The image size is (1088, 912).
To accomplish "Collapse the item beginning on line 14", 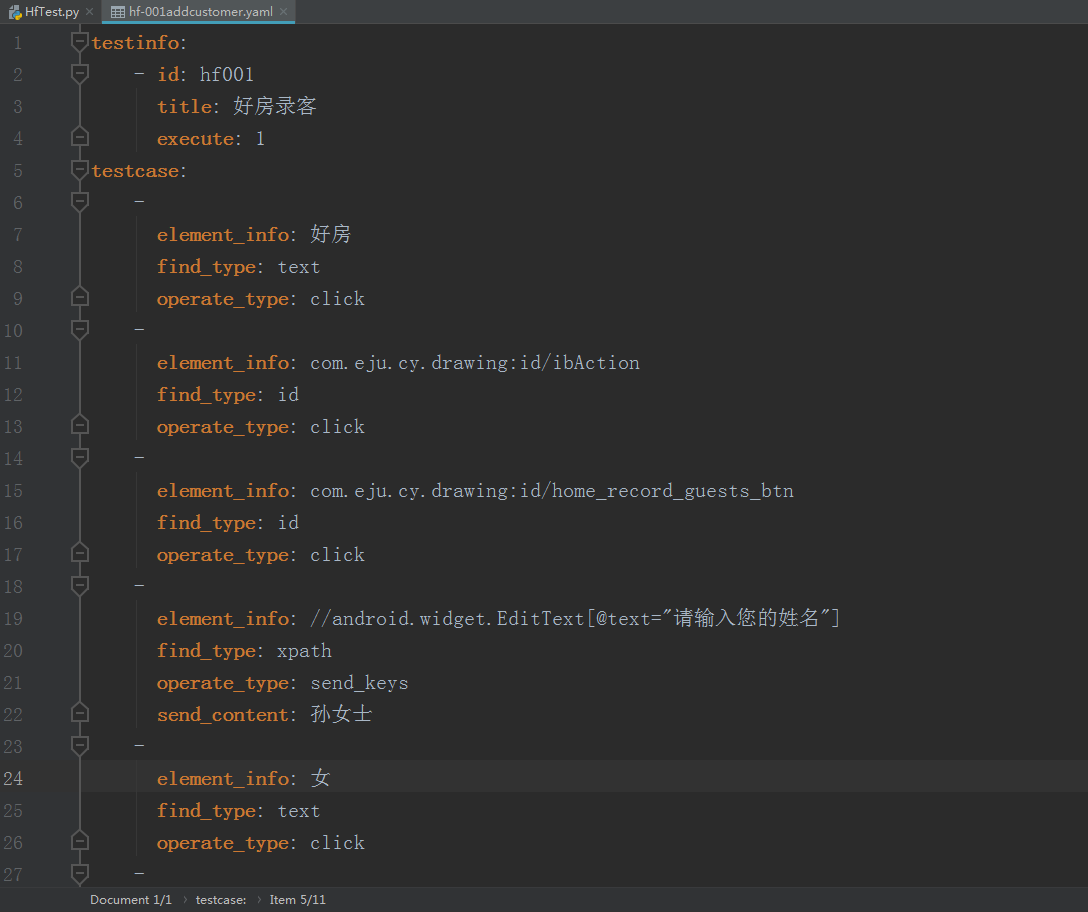I will [x=80, y=458].
